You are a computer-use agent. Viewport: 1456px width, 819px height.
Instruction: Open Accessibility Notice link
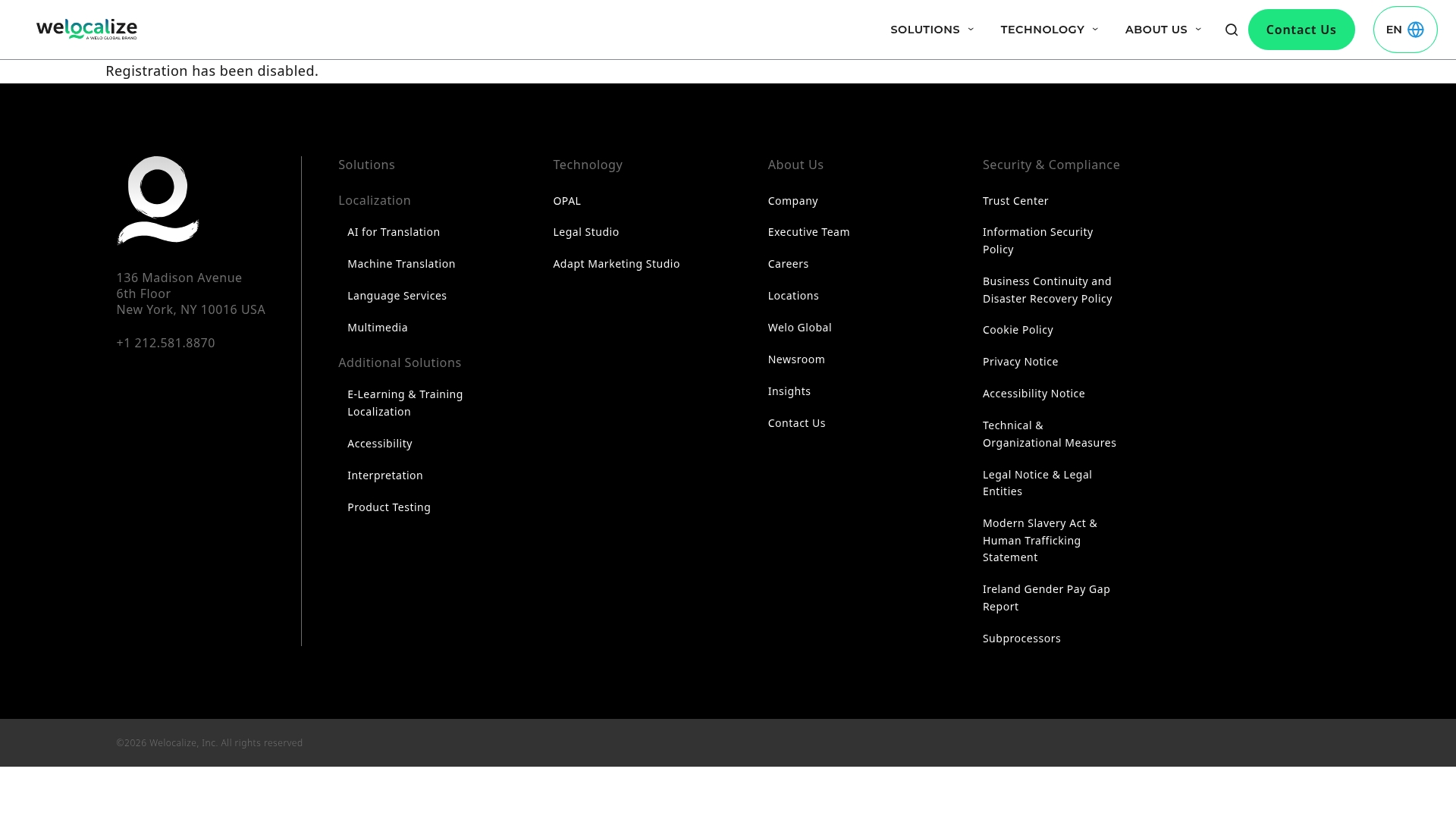point(1034,394)
